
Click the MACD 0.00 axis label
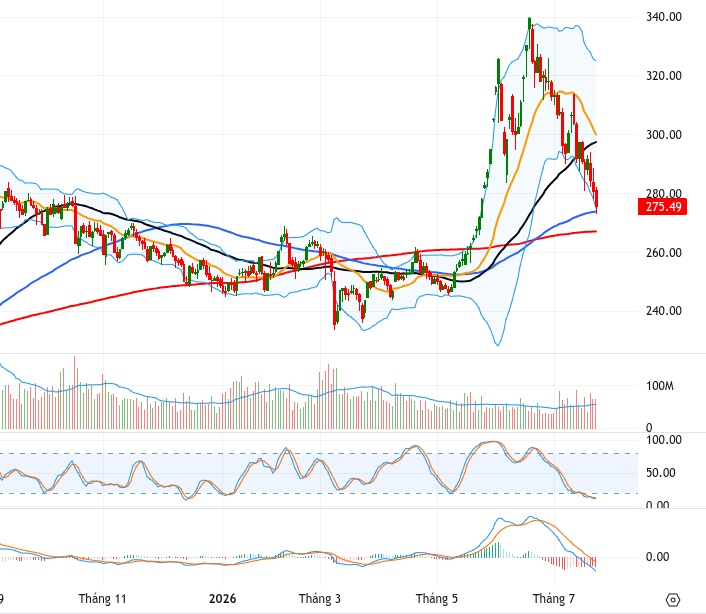pos(657,557)
